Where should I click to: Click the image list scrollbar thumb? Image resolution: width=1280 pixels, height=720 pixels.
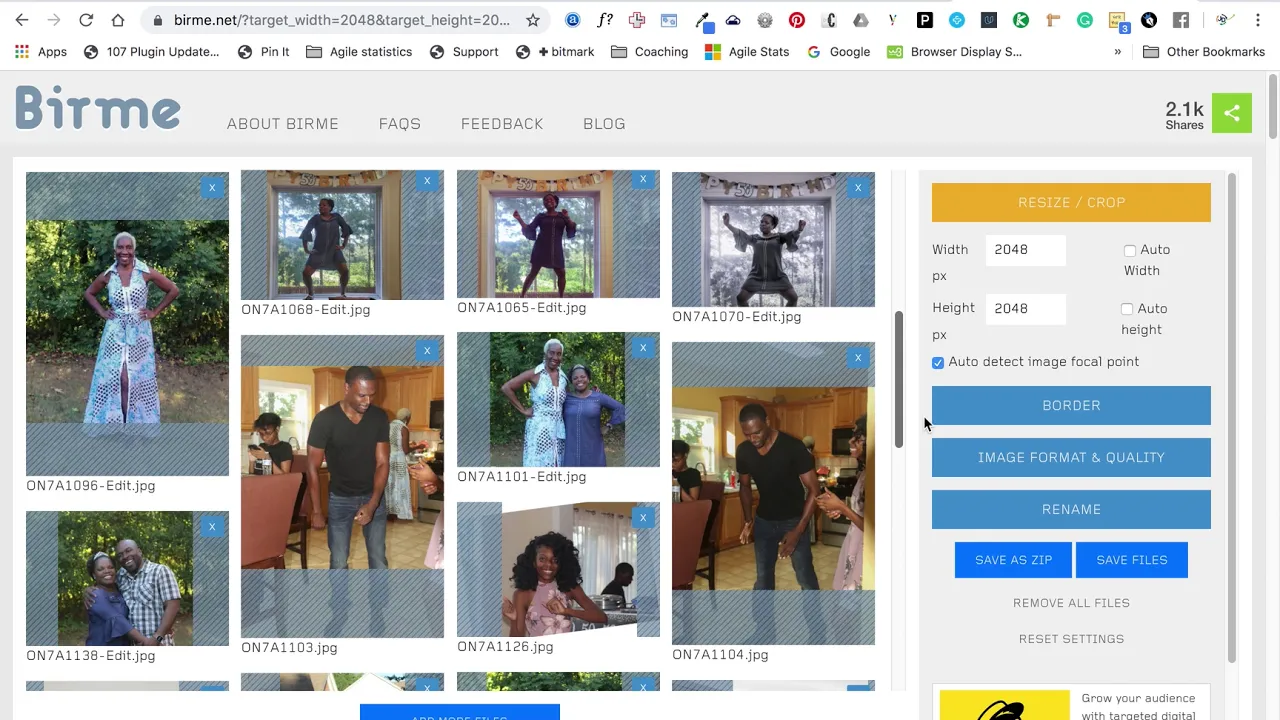point(898,379)
